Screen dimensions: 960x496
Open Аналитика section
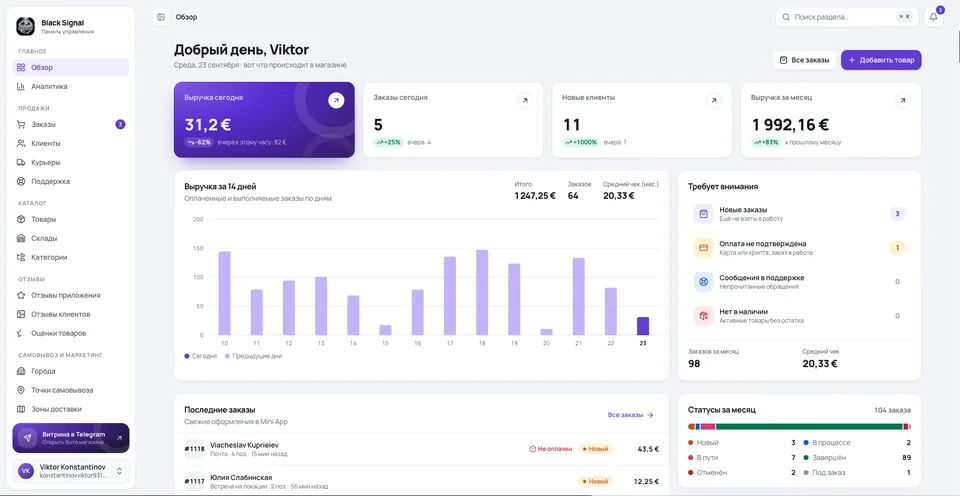click(x=70, y=86)
